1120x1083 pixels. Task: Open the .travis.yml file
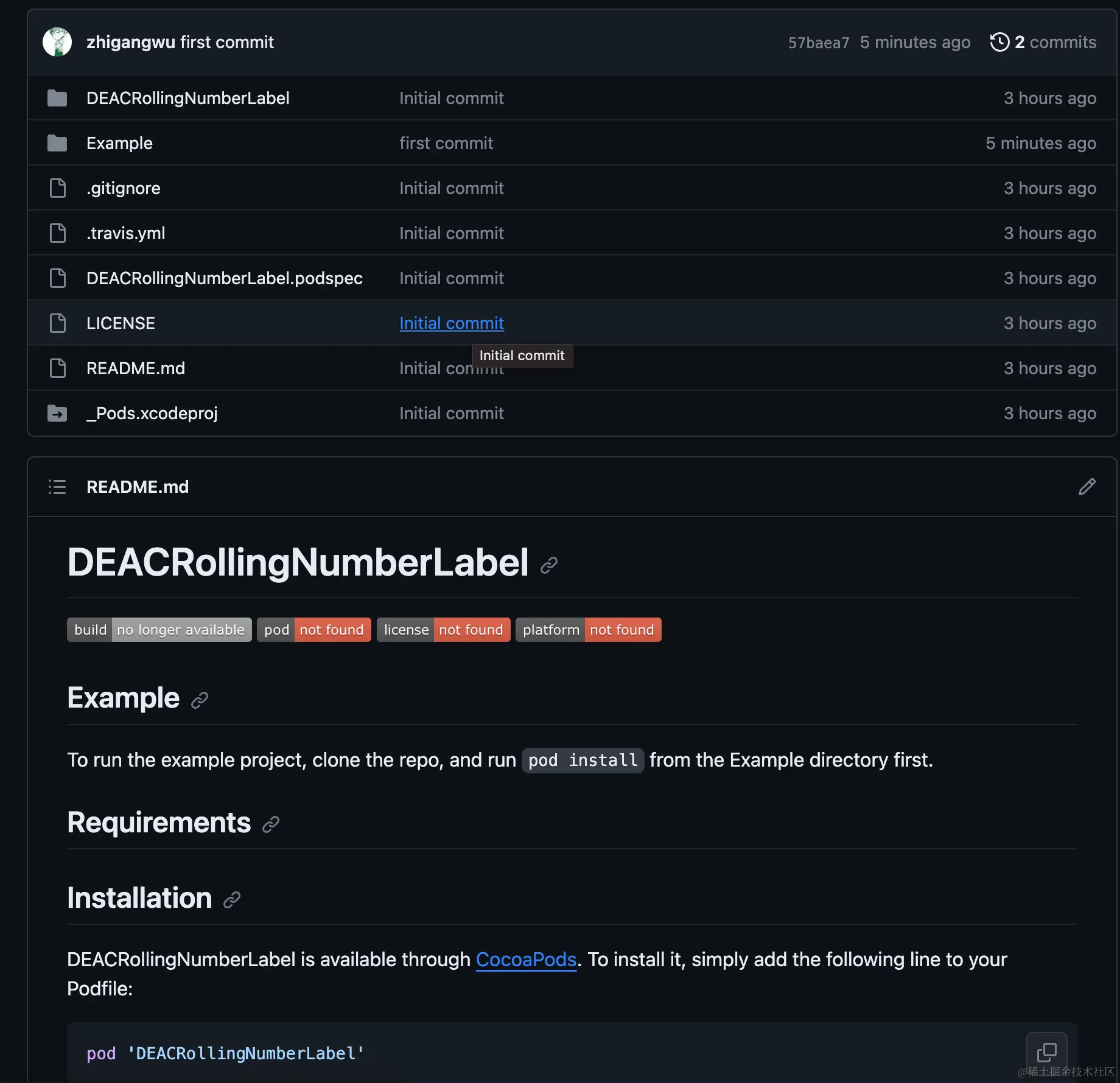(x=126, y=233)
